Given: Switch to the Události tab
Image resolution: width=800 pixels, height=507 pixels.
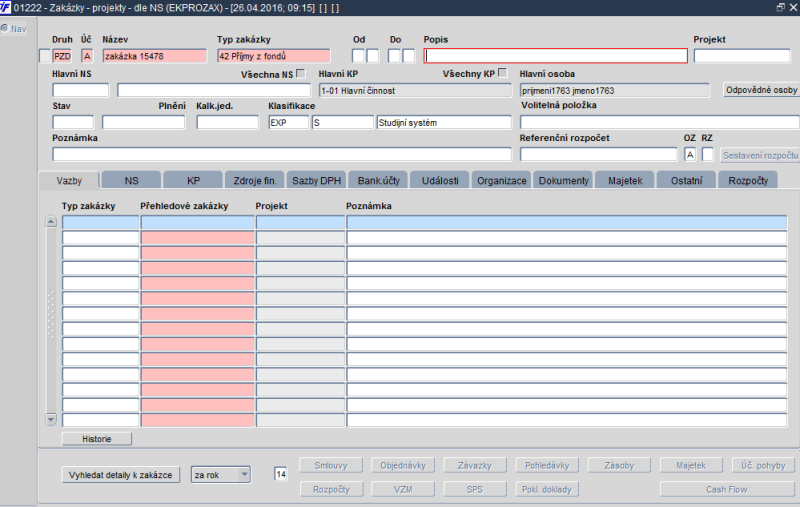Looking at the screenshot, I should [x=440, y=181].
